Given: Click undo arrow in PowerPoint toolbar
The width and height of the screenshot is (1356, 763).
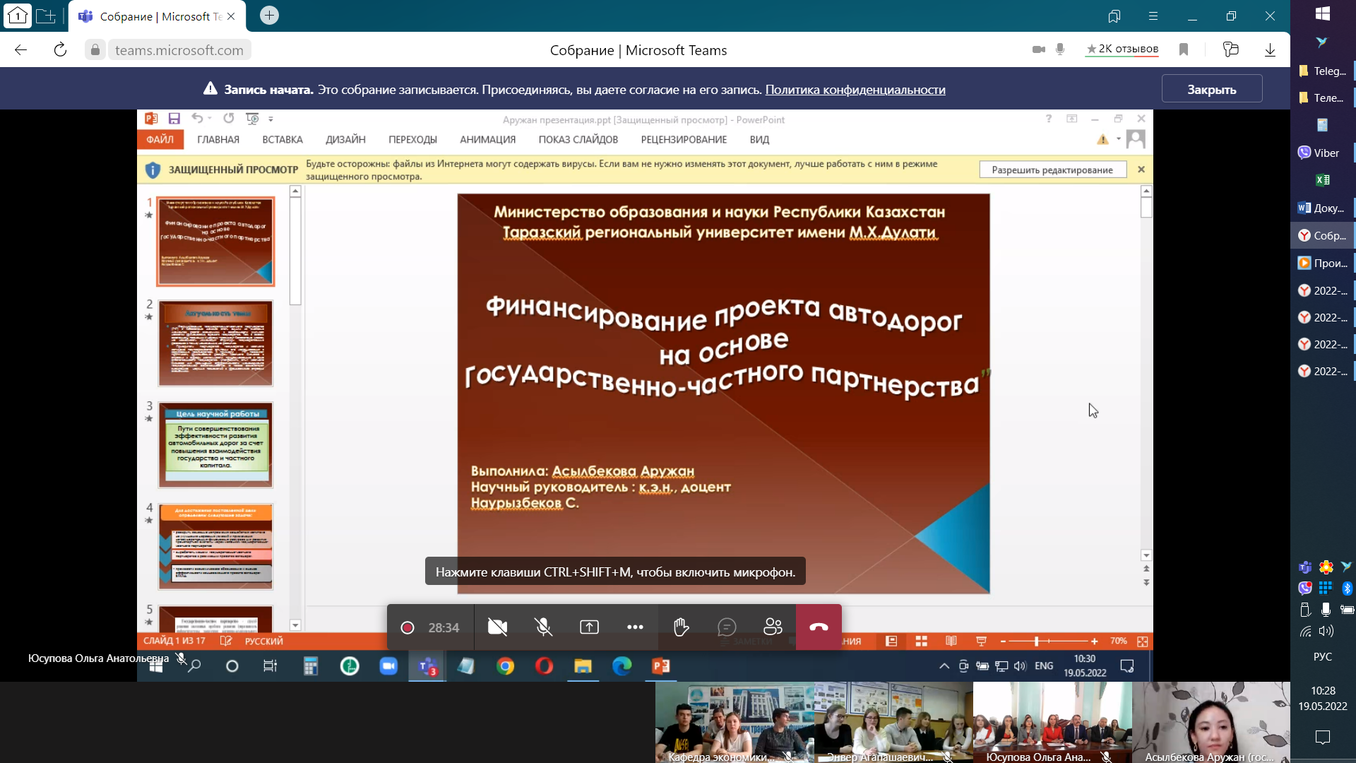Looking at the screenshot, I should pos(198,119).
